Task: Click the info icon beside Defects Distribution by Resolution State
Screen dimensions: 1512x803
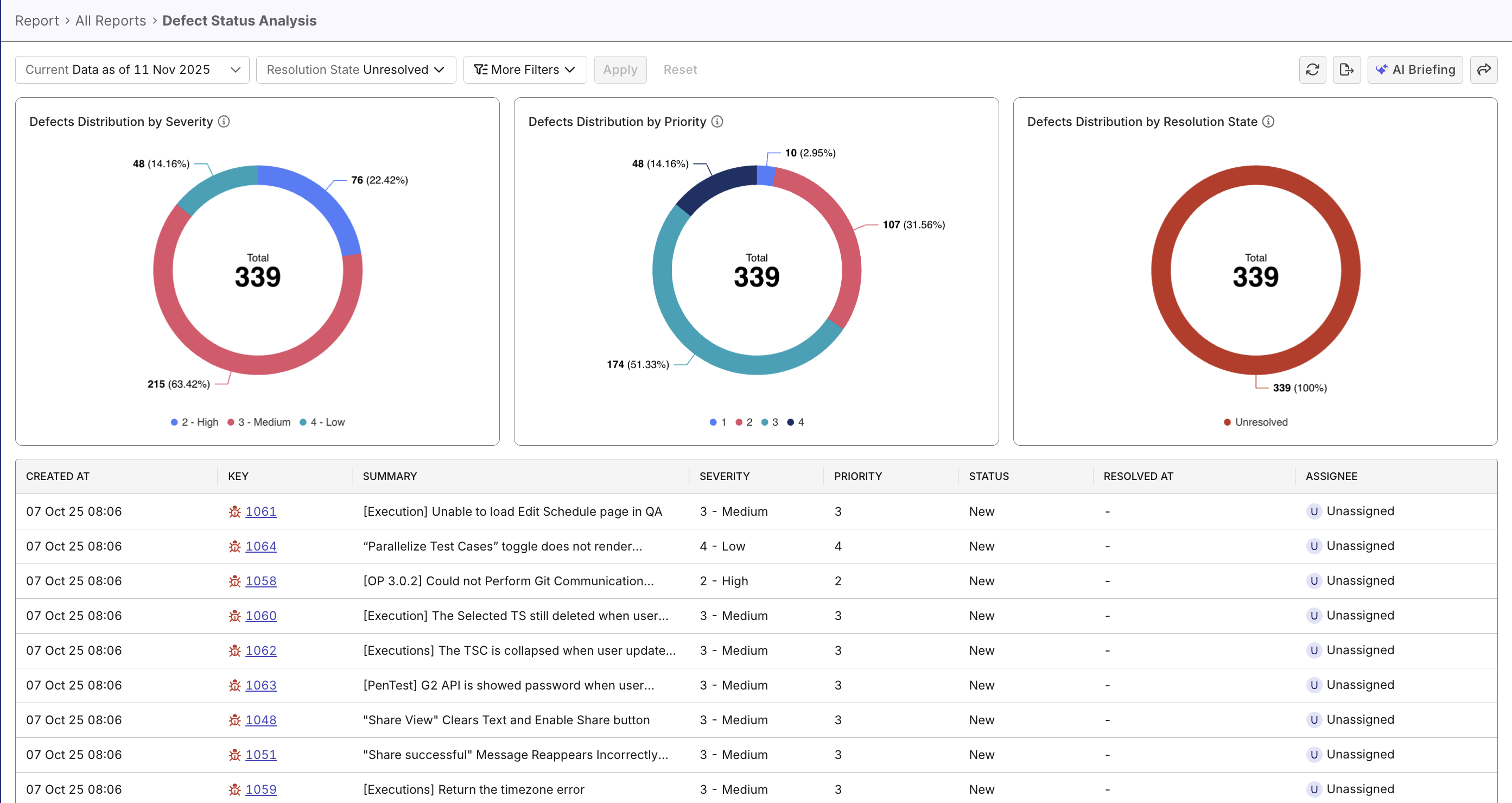Action: [1268, 122]
